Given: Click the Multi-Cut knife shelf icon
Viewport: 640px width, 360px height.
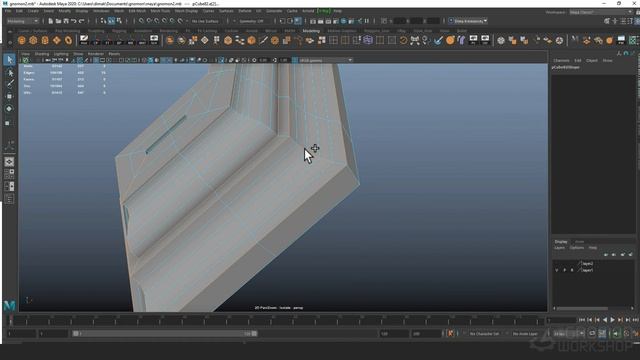Looking at the screenshot, I should coord(263,40).
